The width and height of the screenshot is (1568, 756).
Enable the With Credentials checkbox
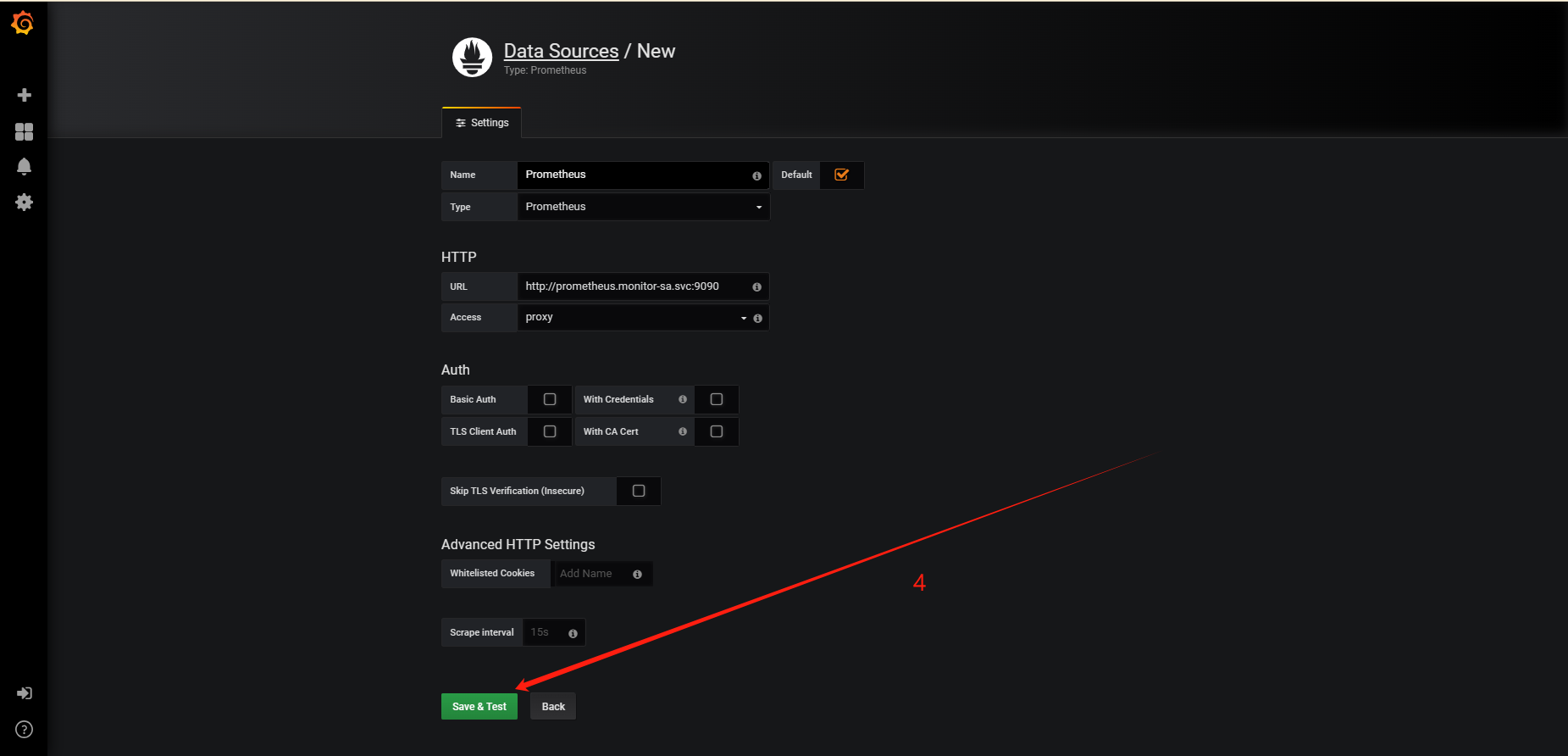(x=717, y=399)
